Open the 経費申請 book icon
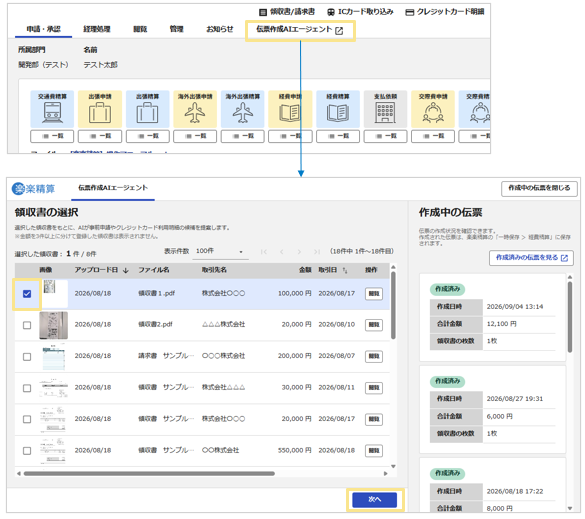585x519 pixels. tap(290, 109)
